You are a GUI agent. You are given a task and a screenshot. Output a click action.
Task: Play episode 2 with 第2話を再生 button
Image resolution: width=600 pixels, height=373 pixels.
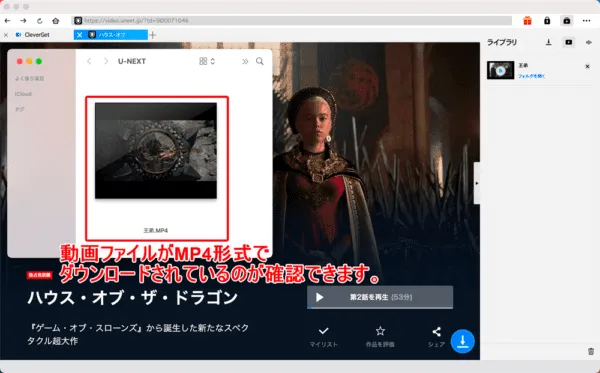coord(380,297)
